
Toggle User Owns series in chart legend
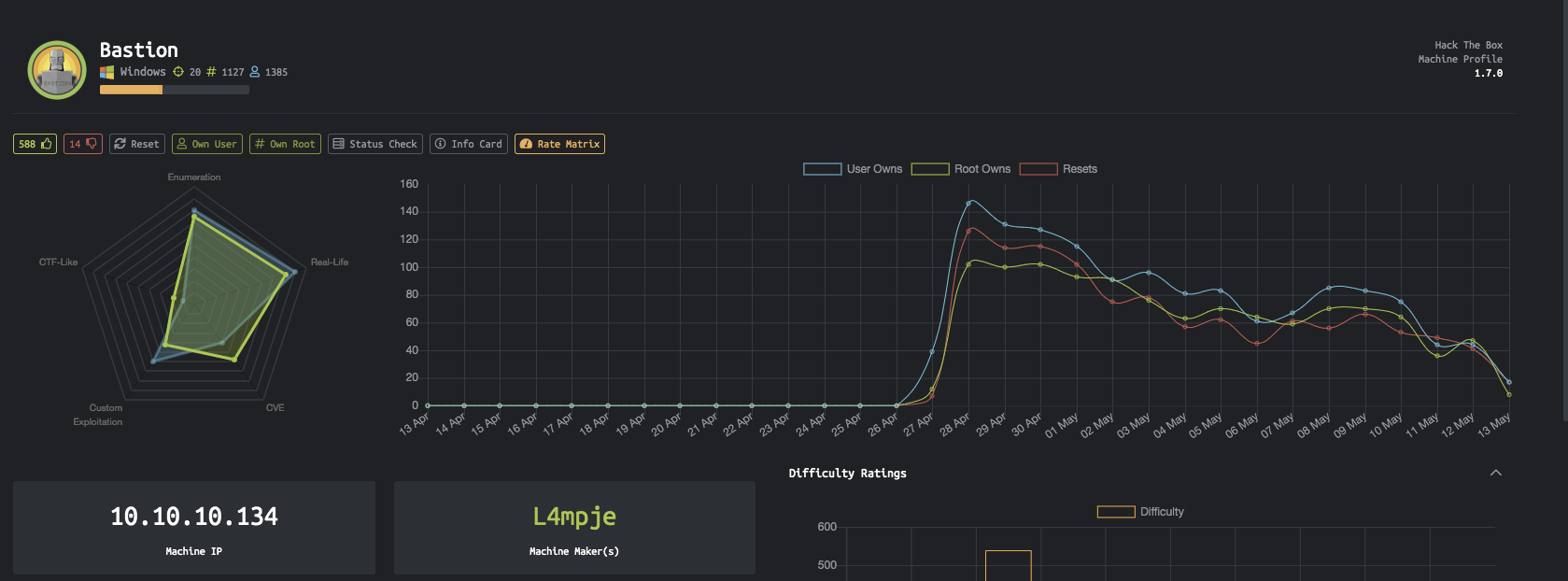[x=853, y=169]
